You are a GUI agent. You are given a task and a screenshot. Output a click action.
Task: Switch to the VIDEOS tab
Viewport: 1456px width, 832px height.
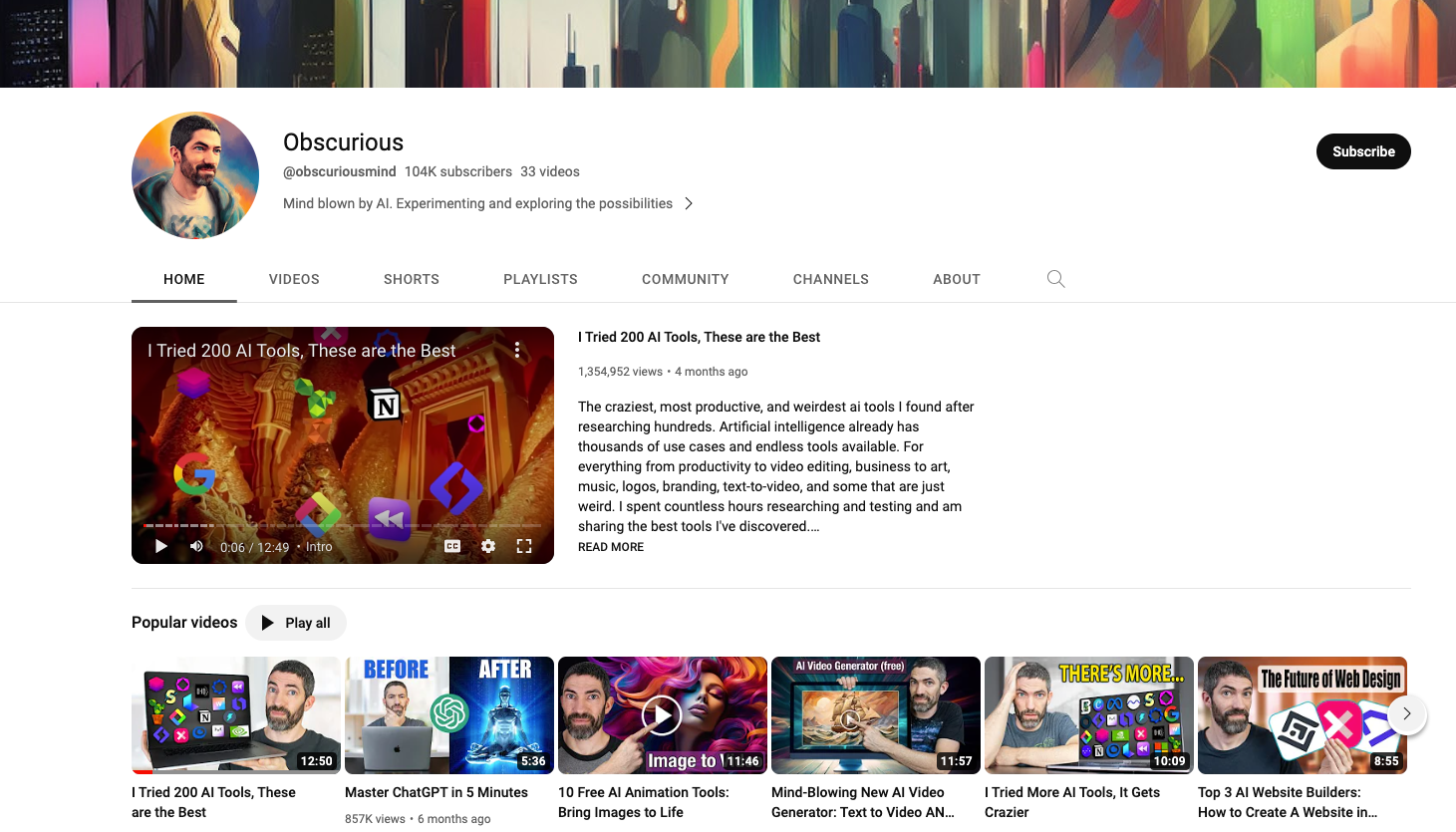294,279
